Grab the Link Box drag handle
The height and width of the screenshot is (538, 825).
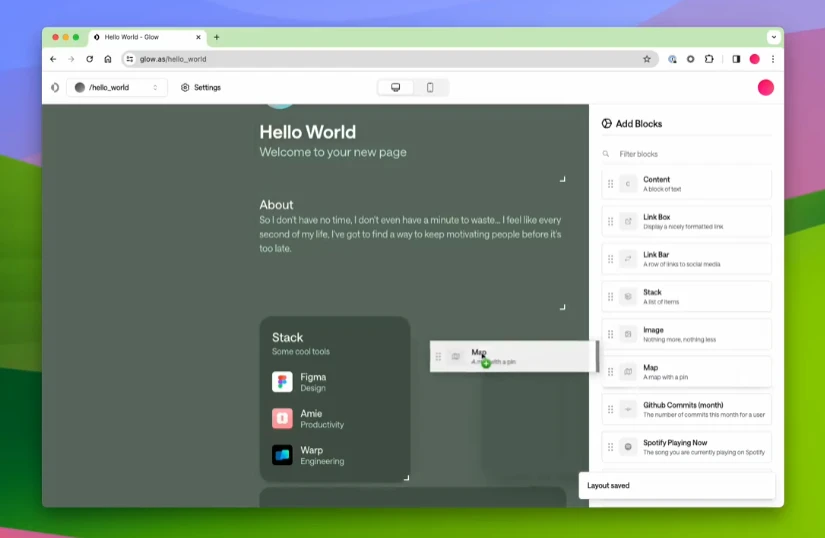610,221
